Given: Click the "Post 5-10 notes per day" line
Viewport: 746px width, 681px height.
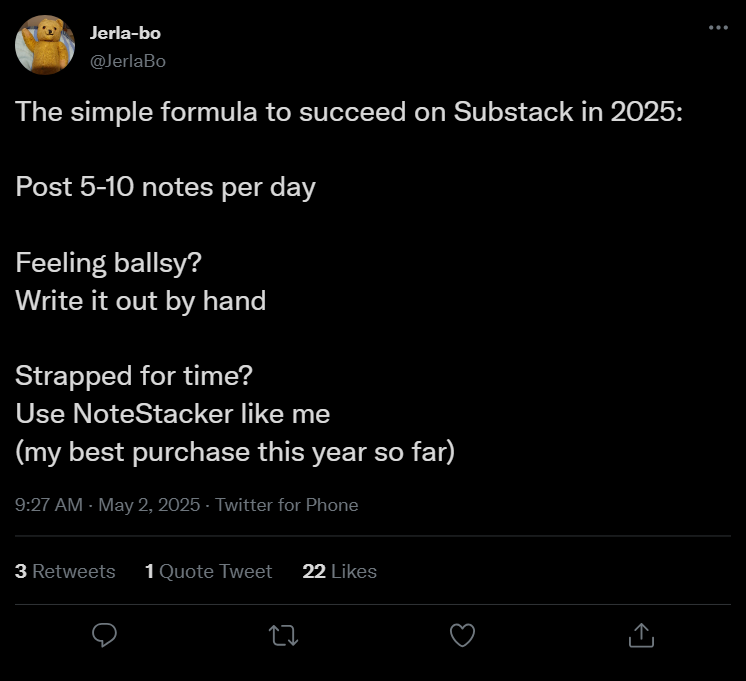Looking at the screenshot, I should click(x=165, y=187).
